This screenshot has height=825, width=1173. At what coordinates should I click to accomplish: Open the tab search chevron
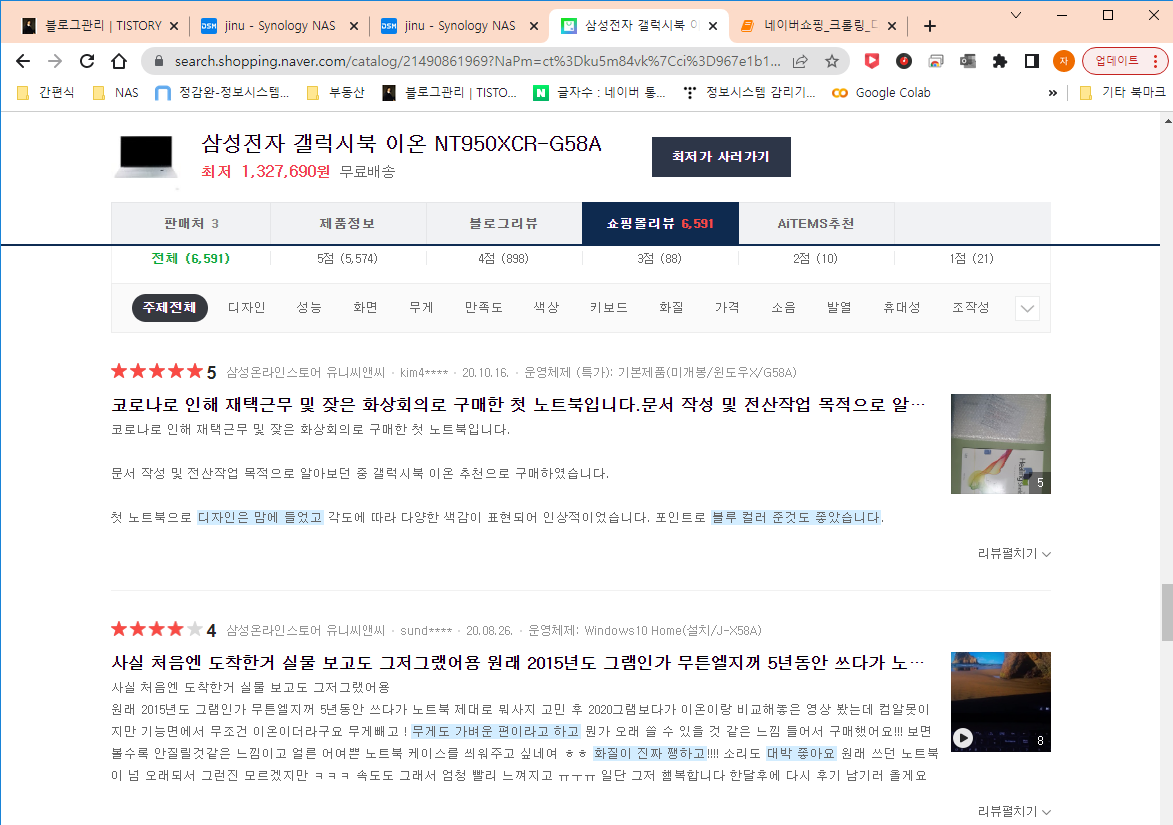click(x=1015, y=15)
